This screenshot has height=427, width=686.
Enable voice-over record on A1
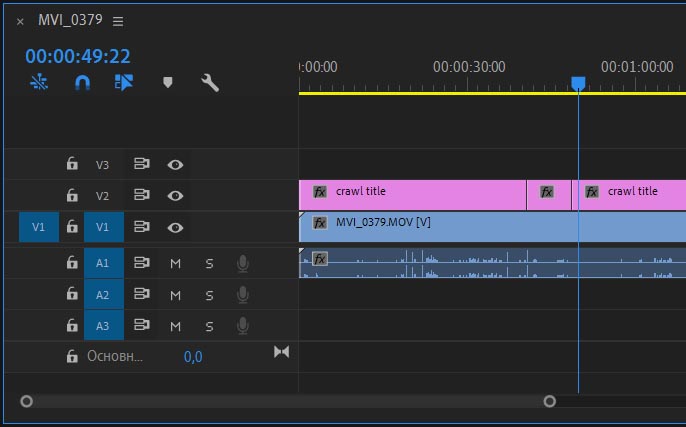tap(243, 263)
